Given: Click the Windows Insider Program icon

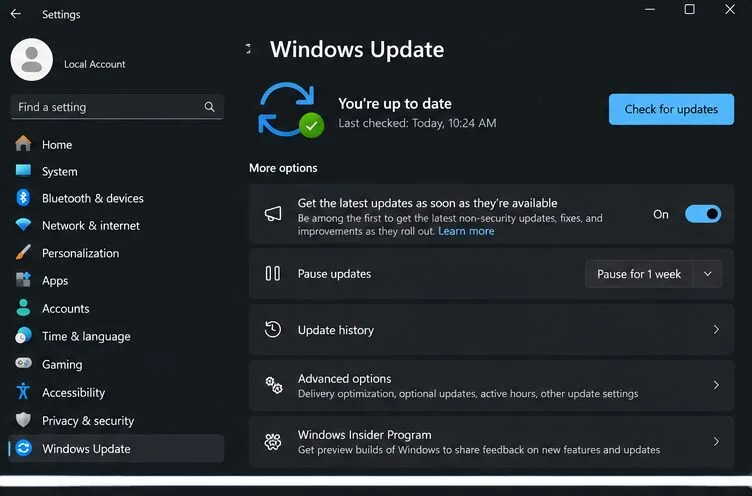Looking at the screenshot, I should point(273,441).
